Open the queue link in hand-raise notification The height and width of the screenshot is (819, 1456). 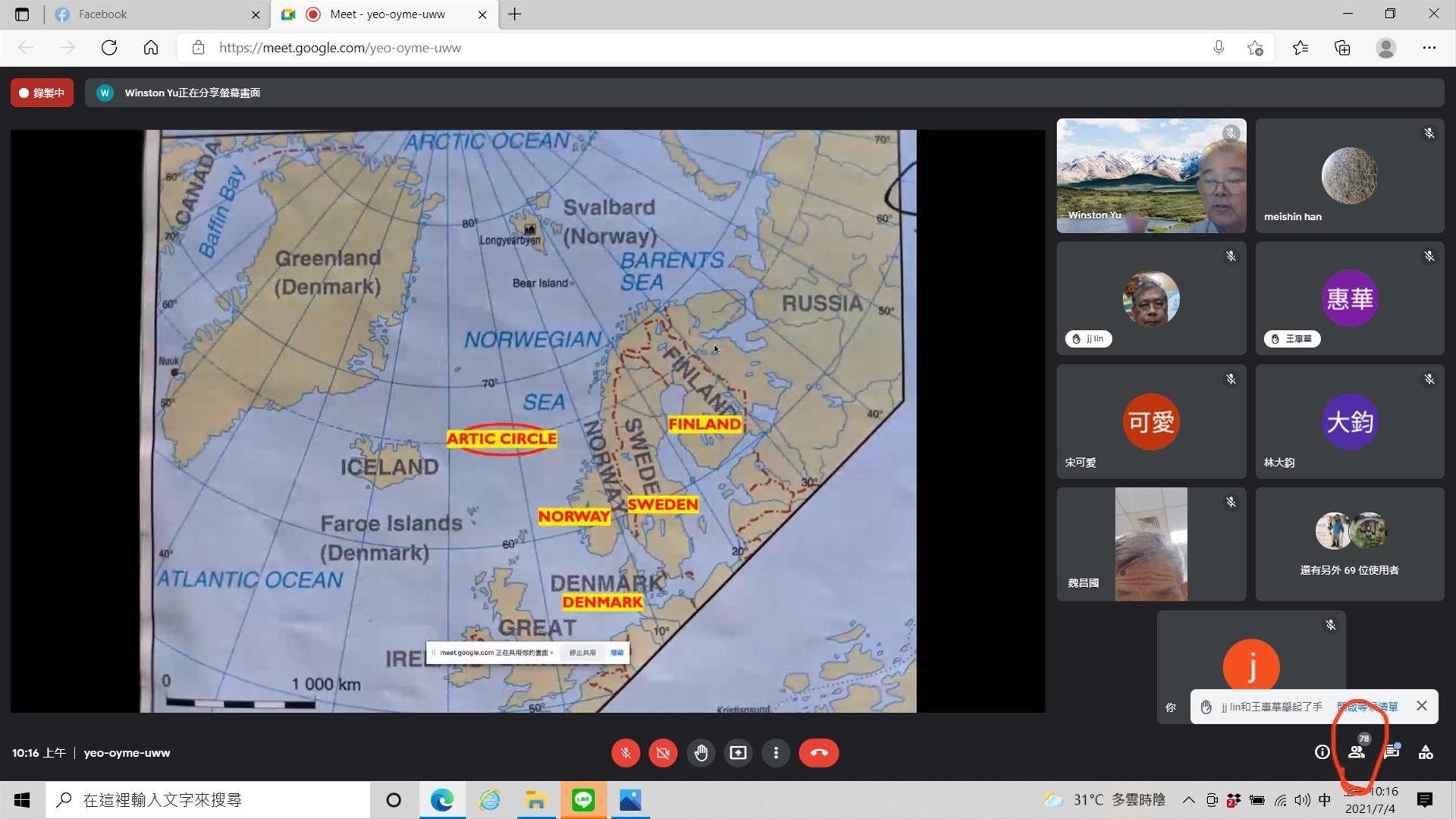(1367, 707)
